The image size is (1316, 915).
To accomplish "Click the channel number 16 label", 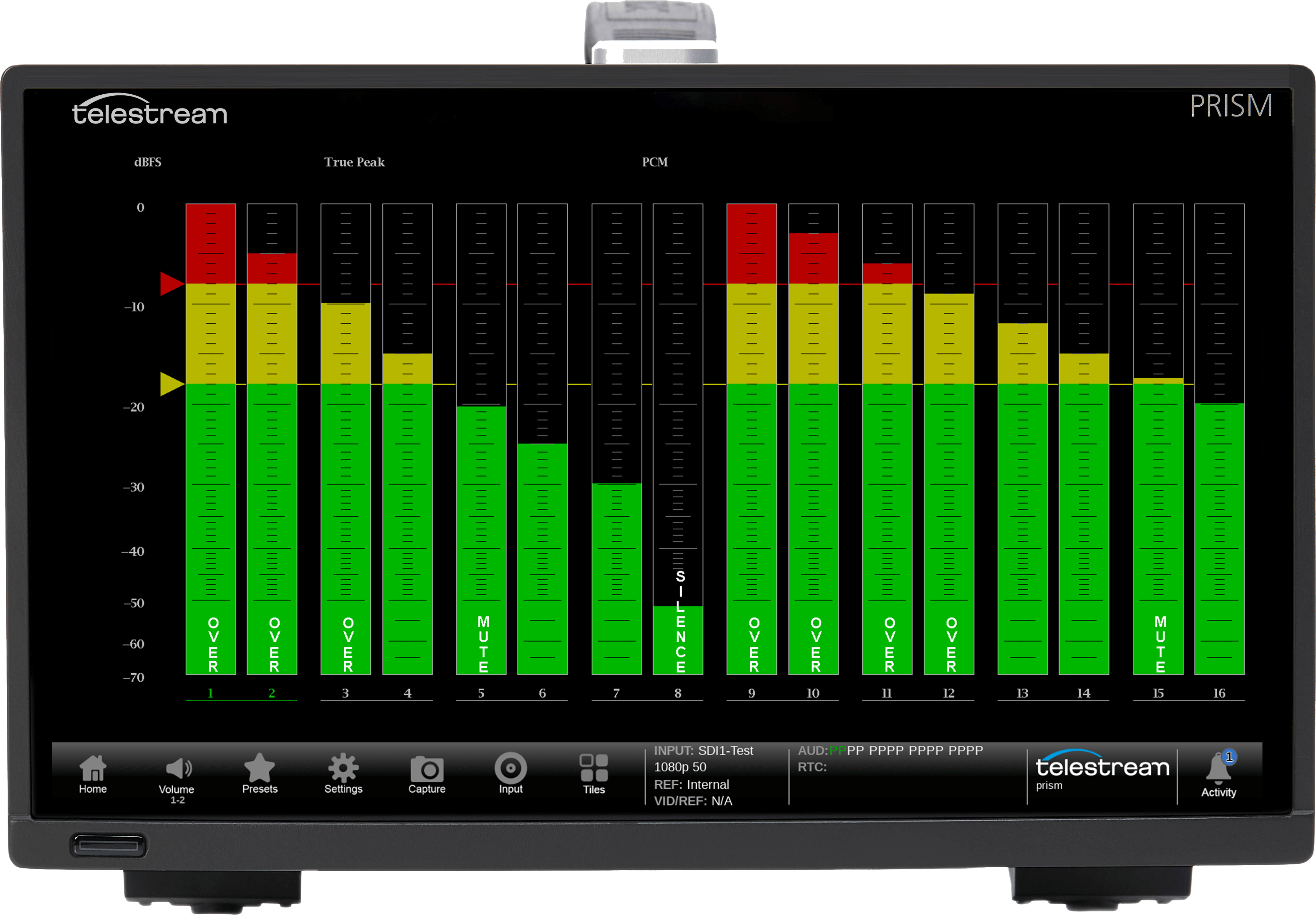I will [1219, 693].
